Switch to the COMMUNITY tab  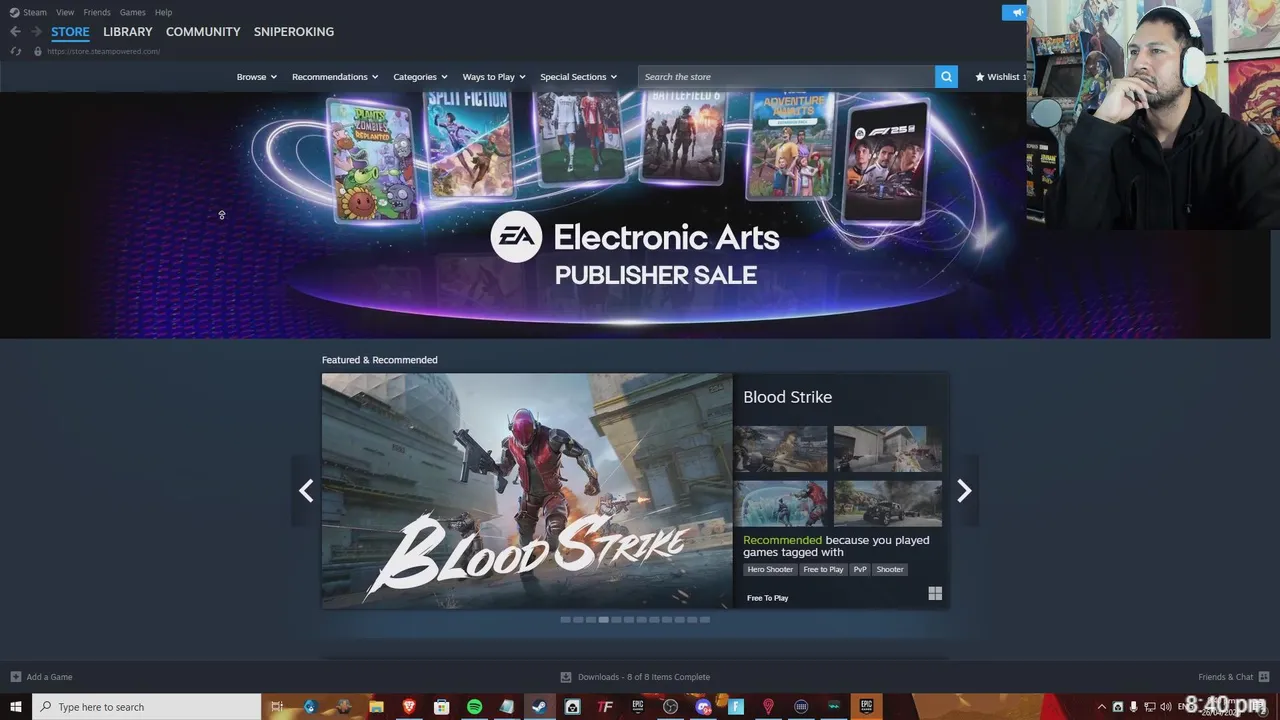tap(203, 32)
